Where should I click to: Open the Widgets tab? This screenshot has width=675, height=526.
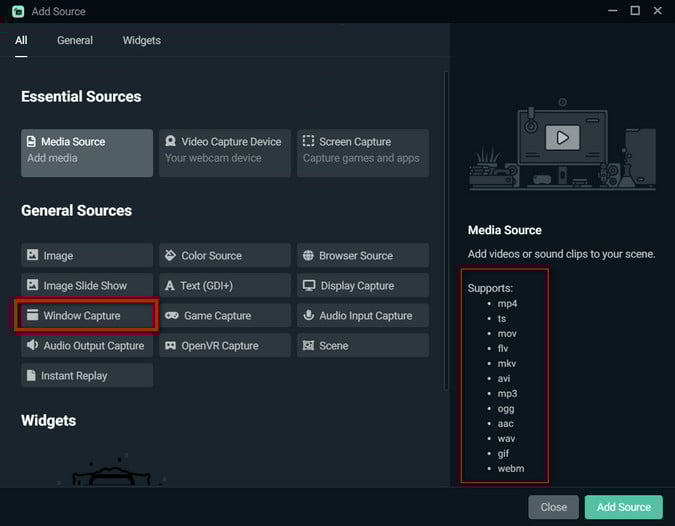(x=142, y=40)
